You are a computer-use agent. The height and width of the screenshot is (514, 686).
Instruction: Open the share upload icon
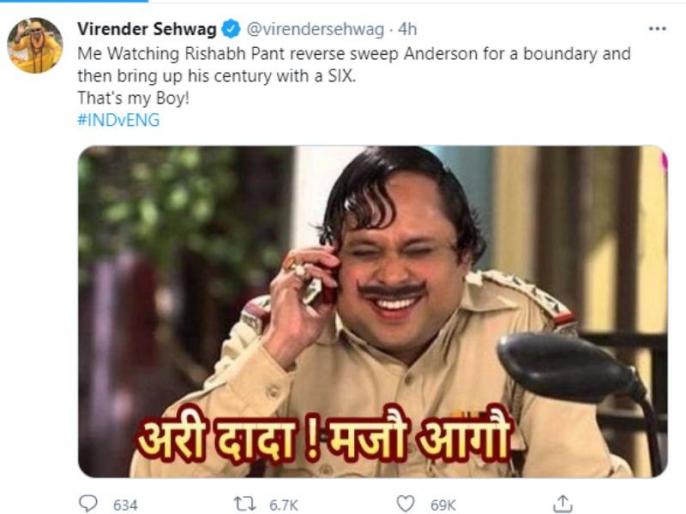tap(563, 504)
